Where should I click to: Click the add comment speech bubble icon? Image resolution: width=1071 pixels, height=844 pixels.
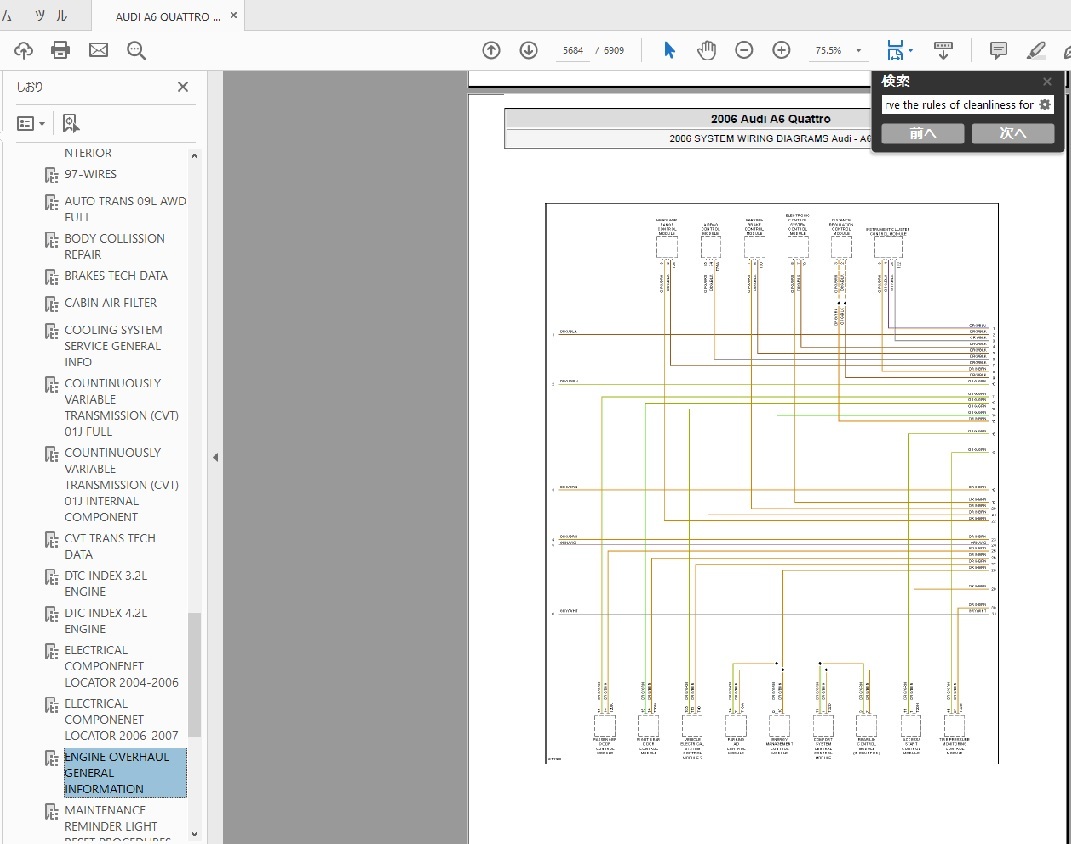coord(998,50)
